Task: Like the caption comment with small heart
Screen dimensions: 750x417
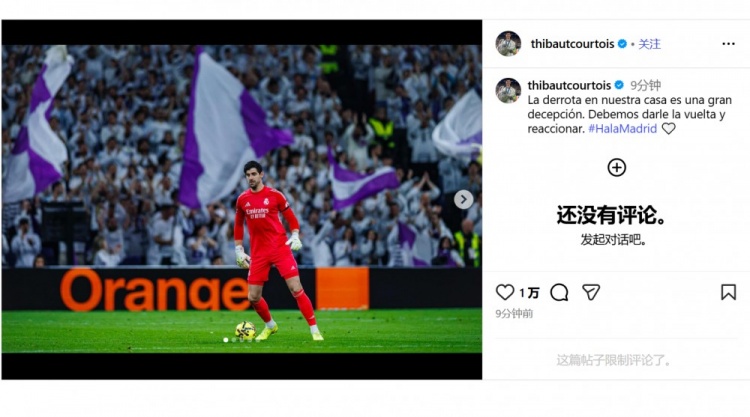Action: [668, 128]
